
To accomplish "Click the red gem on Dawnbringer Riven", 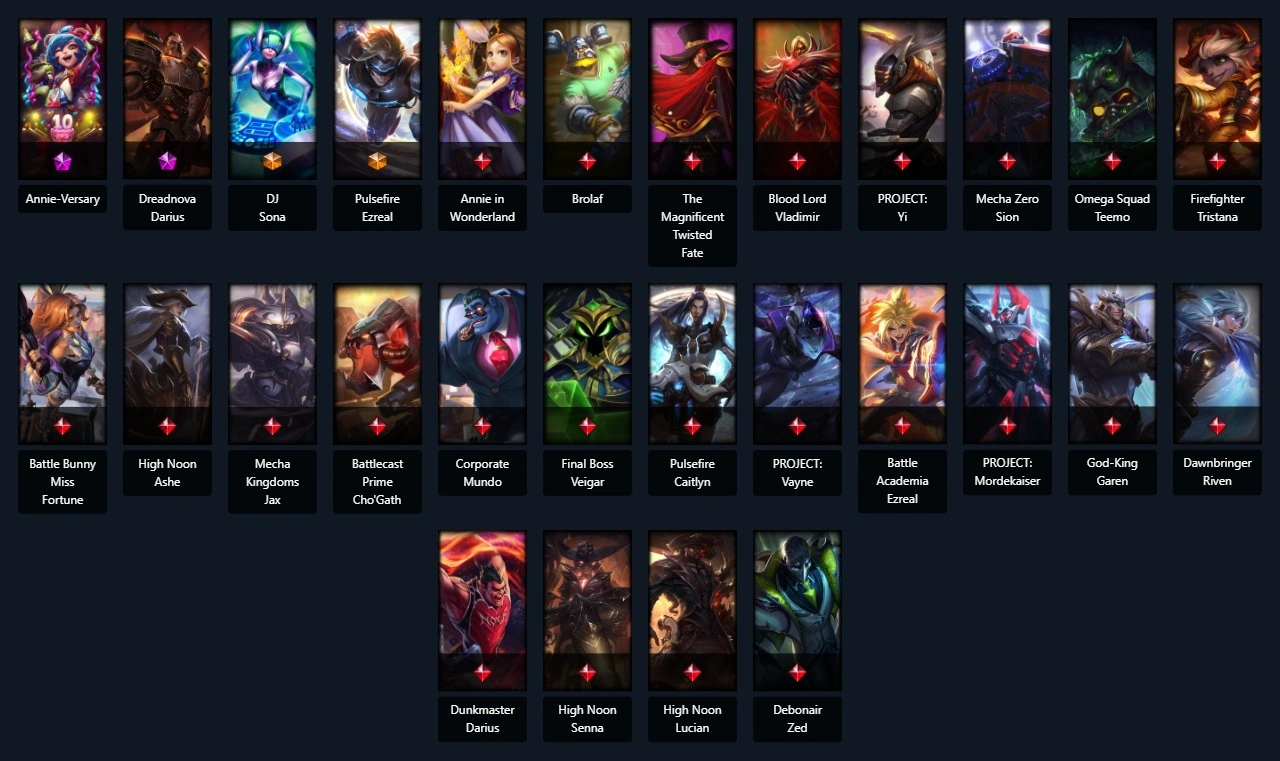I will [1217, 426].
